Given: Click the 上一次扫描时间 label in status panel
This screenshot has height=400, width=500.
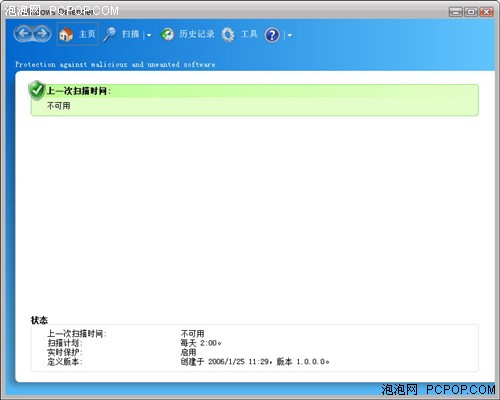Looking at the screenshot, I should pos(77,334).
